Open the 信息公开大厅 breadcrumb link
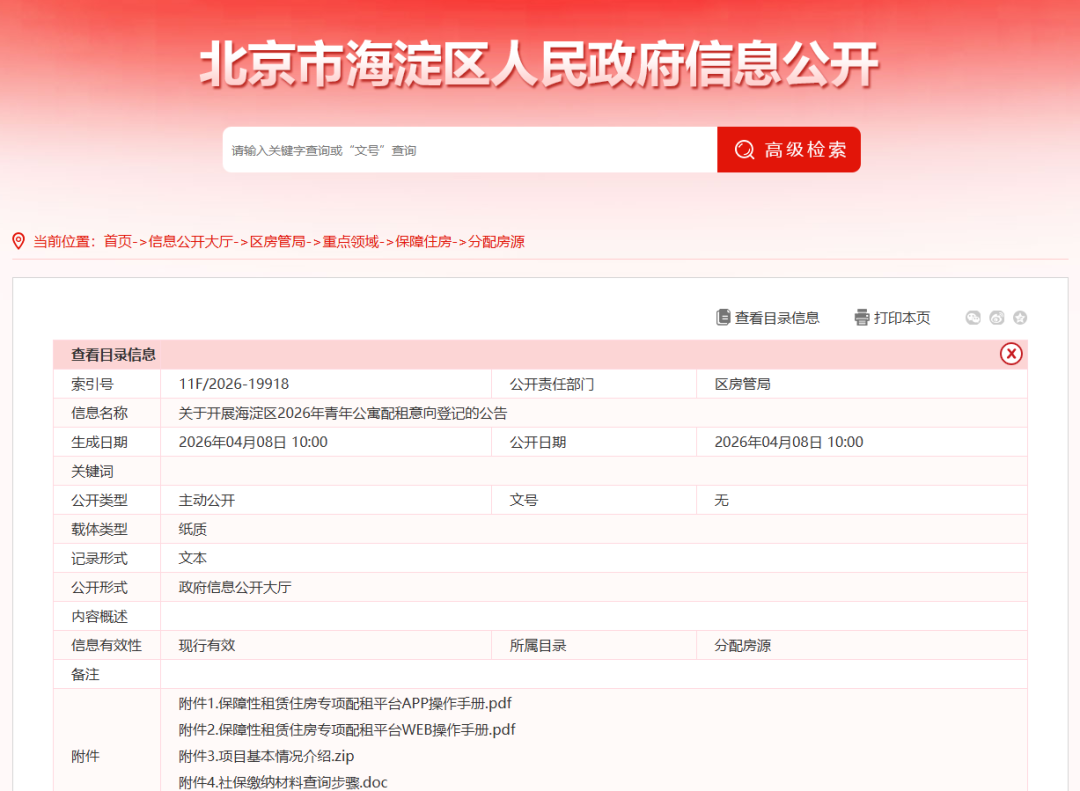1080x791 pixels. [x=190, y=241]
